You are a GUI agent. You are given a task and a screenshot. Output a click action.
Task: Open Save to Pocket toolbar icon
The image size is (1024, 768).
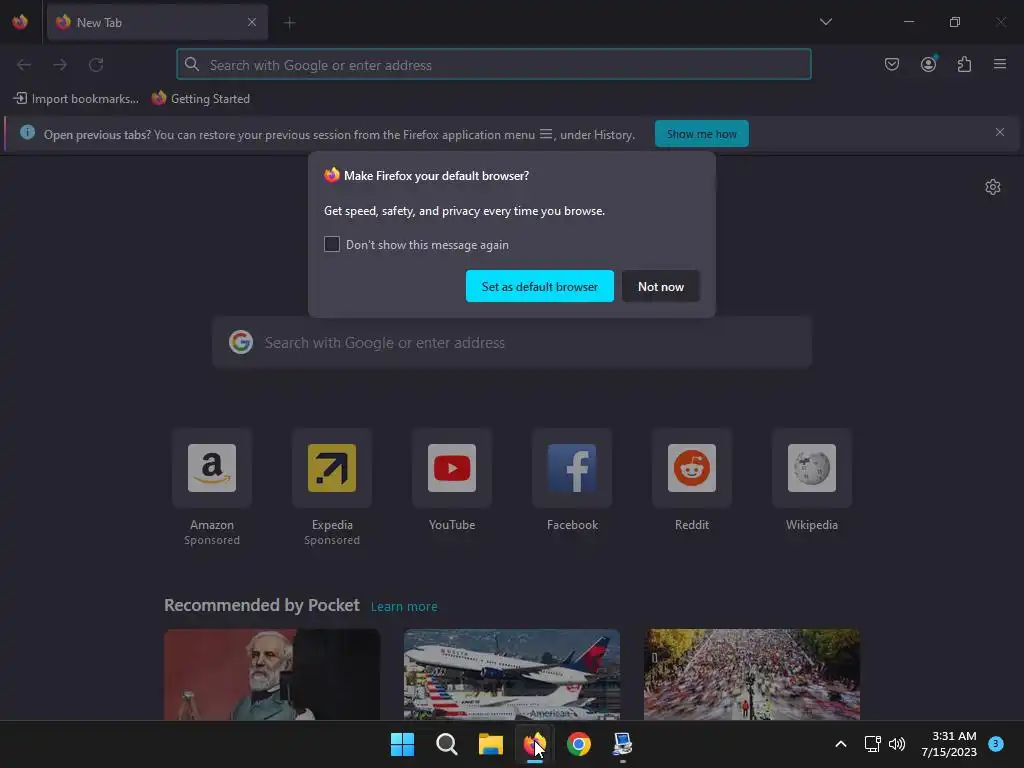891,64
